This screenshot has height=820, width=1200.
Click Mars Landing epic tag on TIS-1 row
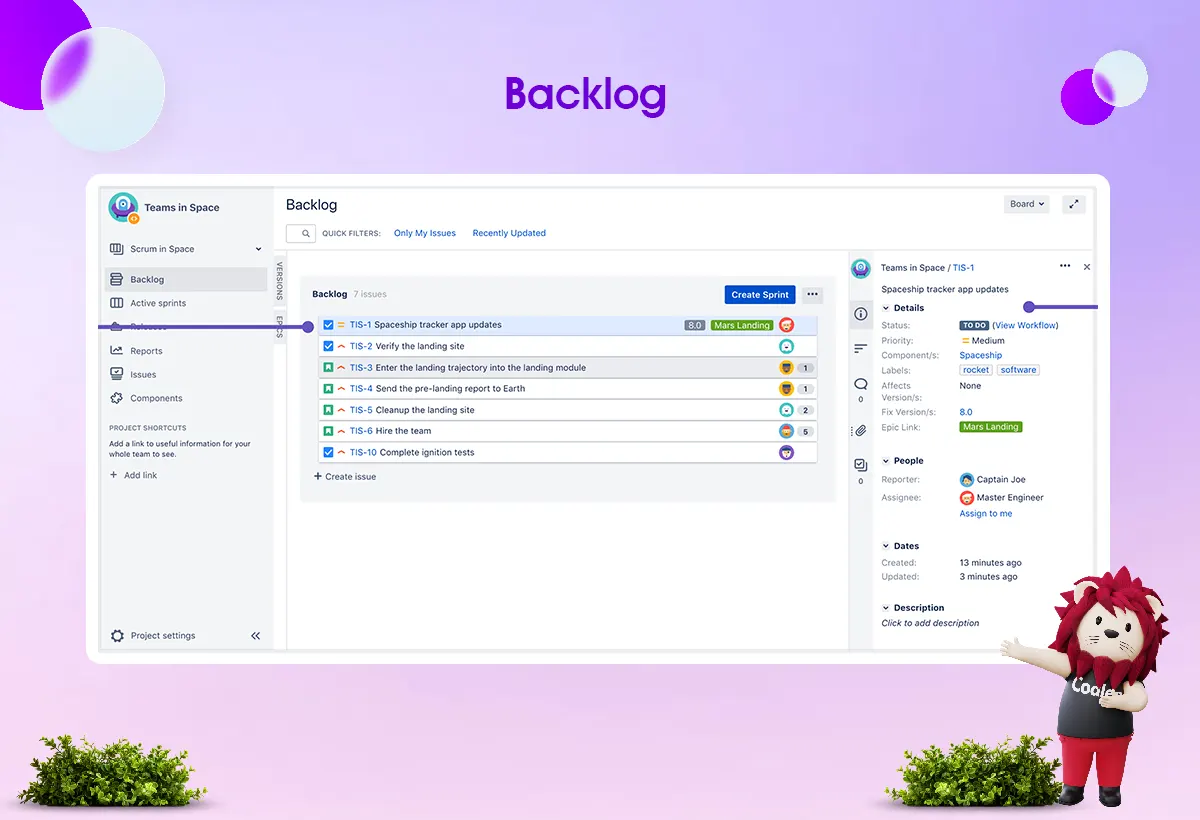(742, 325)
